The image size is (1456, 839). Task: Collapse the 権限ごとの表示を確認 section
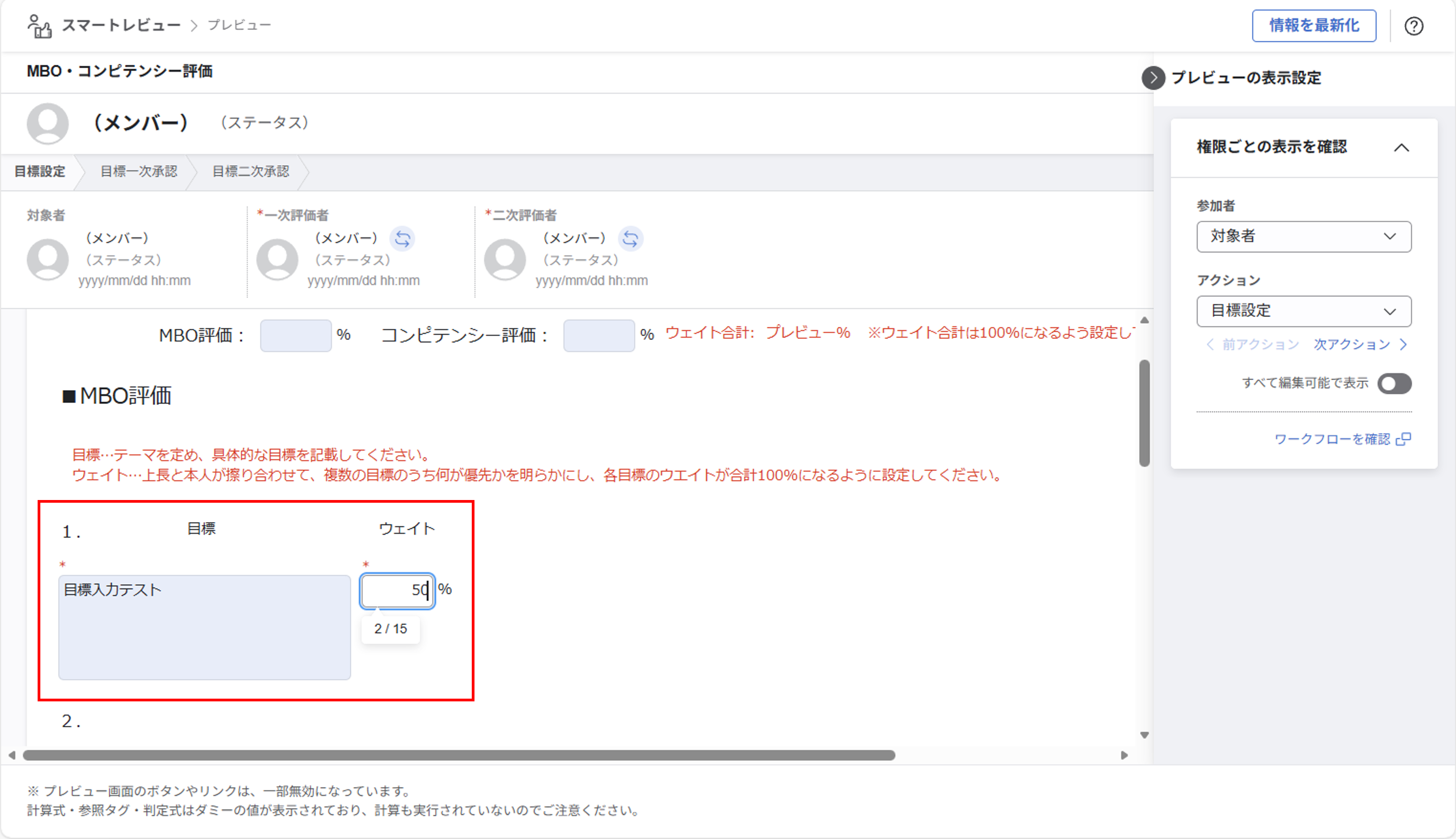[x=1401, y=148]
